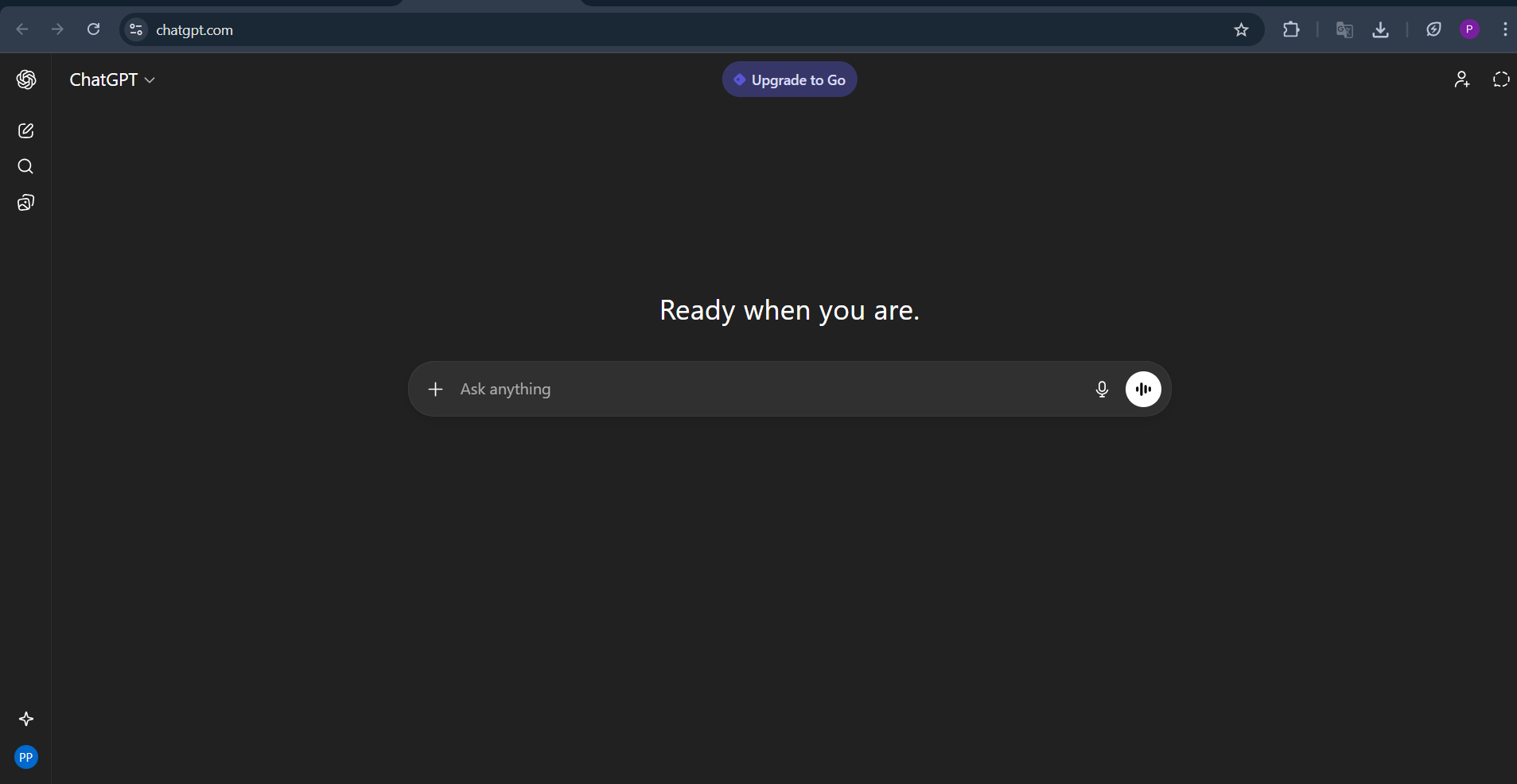Expand the ChatGPT model selector dropdown

point(112,80)
